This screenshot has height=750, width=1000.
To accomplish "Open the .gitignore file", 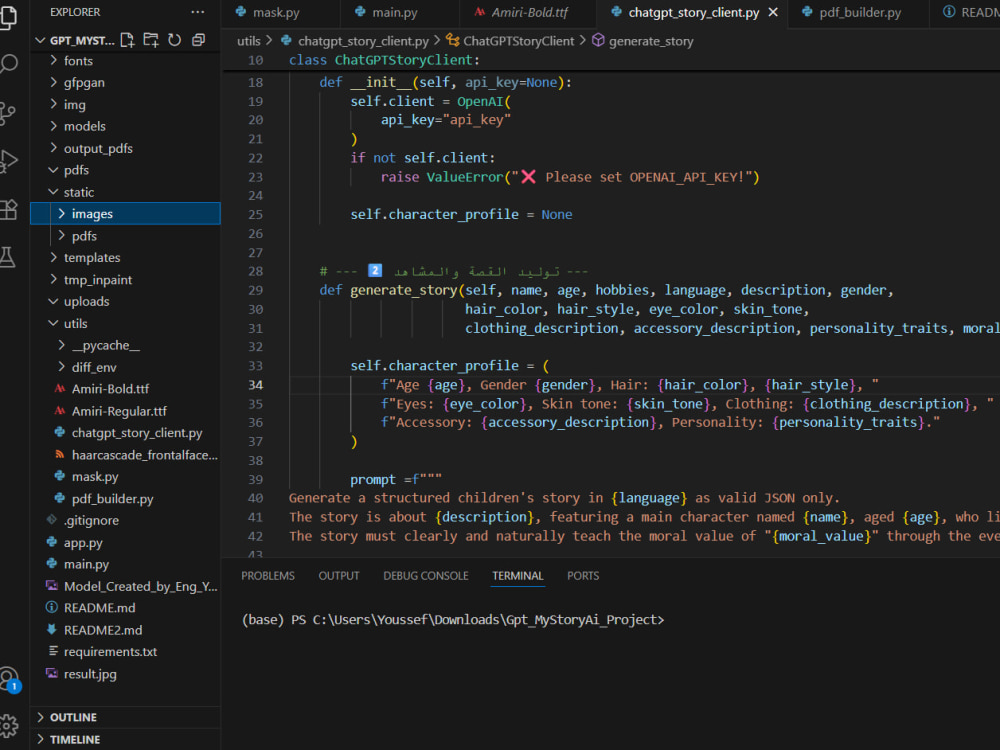I will (126, 520).
